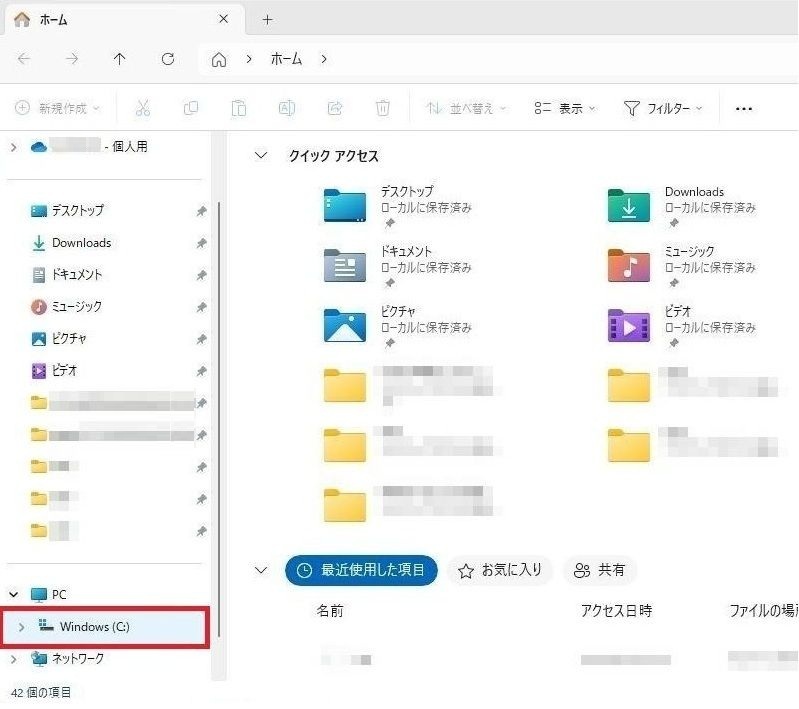The height and width of the screenshot is (709, 799).
Task: Click the cut scissors icon in toolbar
Action: [142, 108]
